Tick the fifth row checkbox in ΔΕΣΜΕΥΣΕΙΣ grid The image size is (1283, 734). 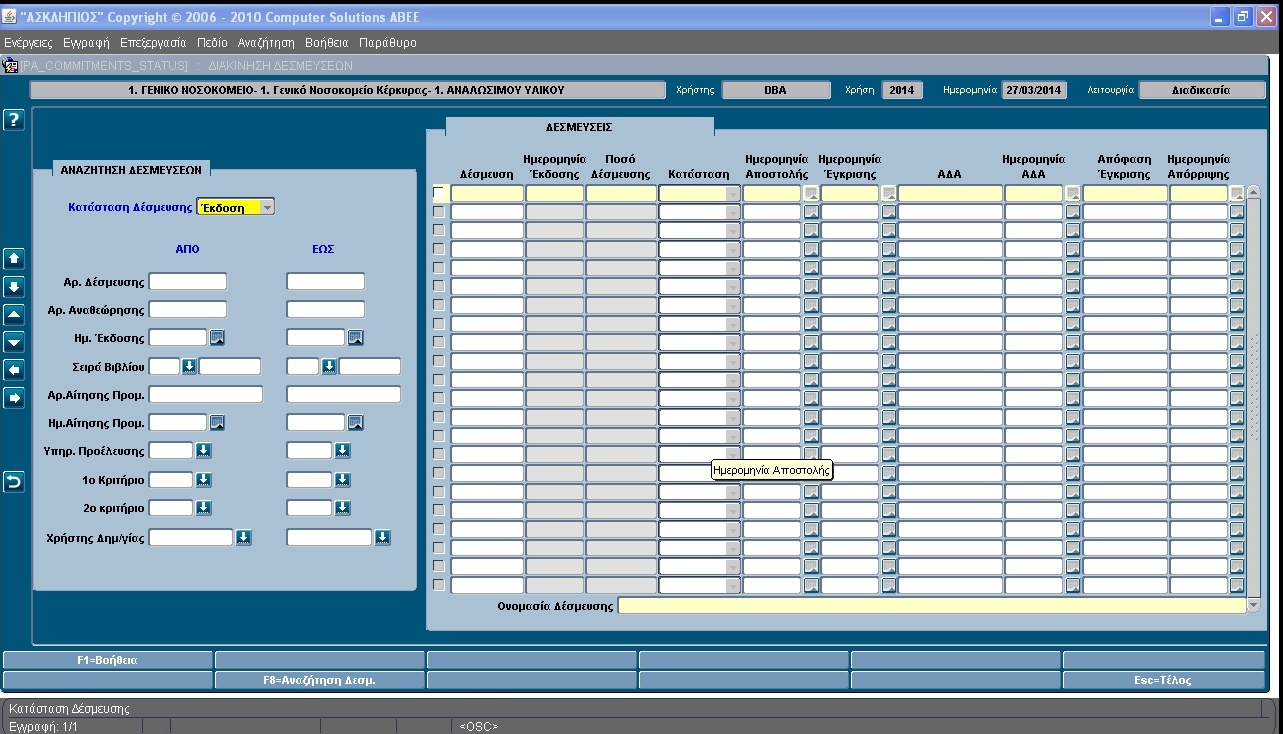(438, 267)
